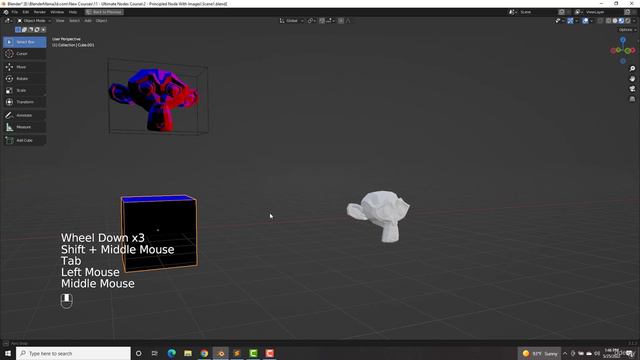The width and height of the screenshot is (640, 360).
Task: Open Microsoft Edge from taskbar
Action: click(x=171, y=353)
